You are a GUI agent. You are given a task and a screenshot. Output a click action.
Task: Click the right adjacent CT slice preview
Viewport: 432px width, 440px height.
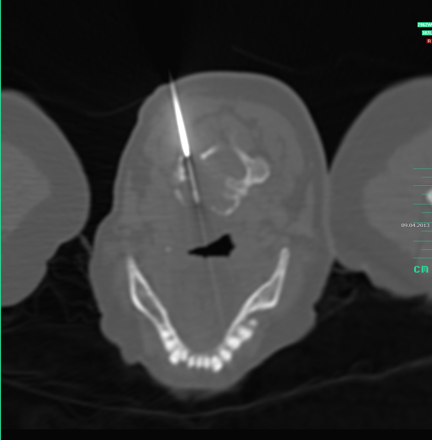click(383, 187)
